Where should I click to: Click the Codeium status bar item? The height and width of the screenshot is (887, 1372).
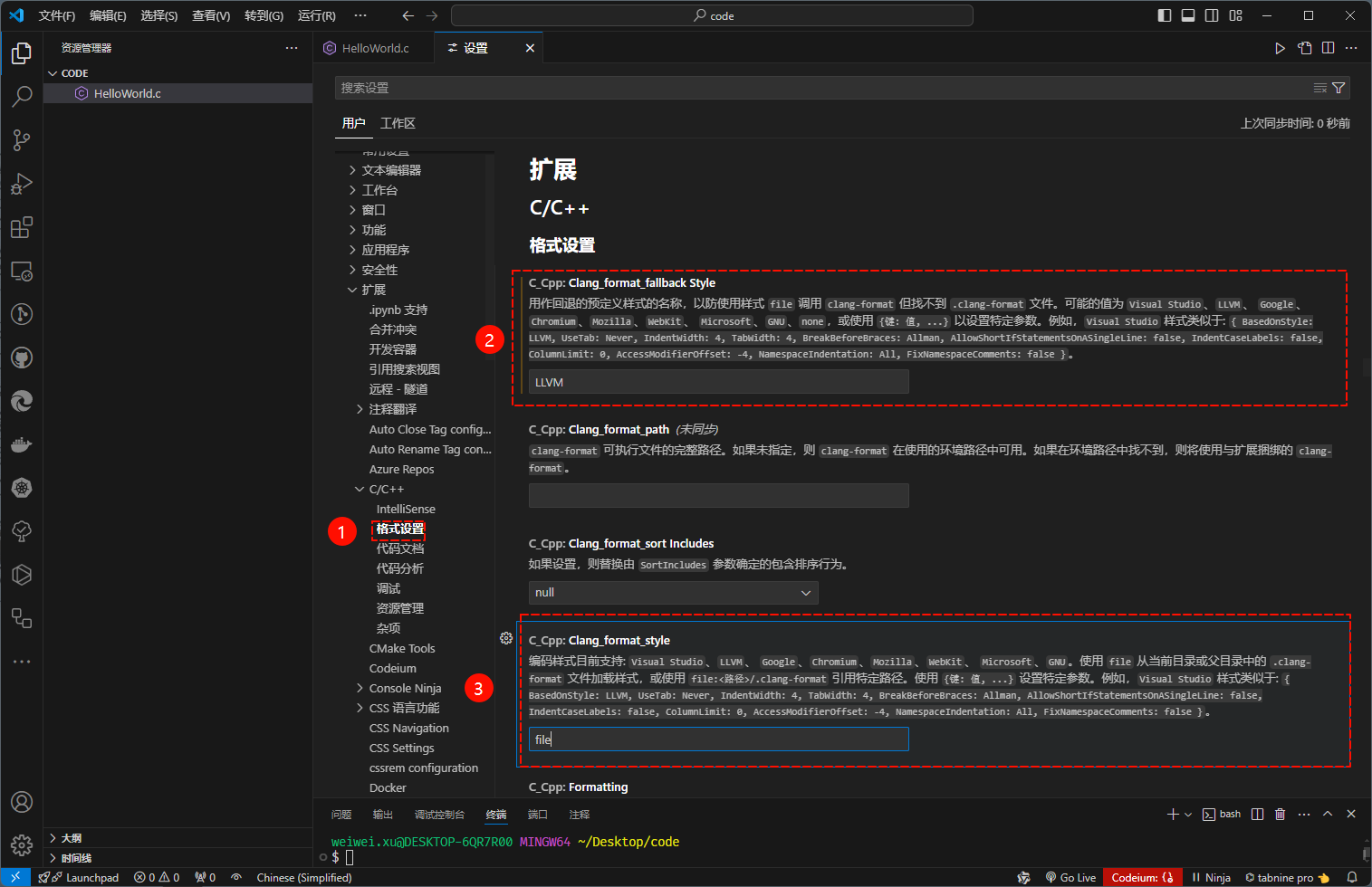(1142, 877)
